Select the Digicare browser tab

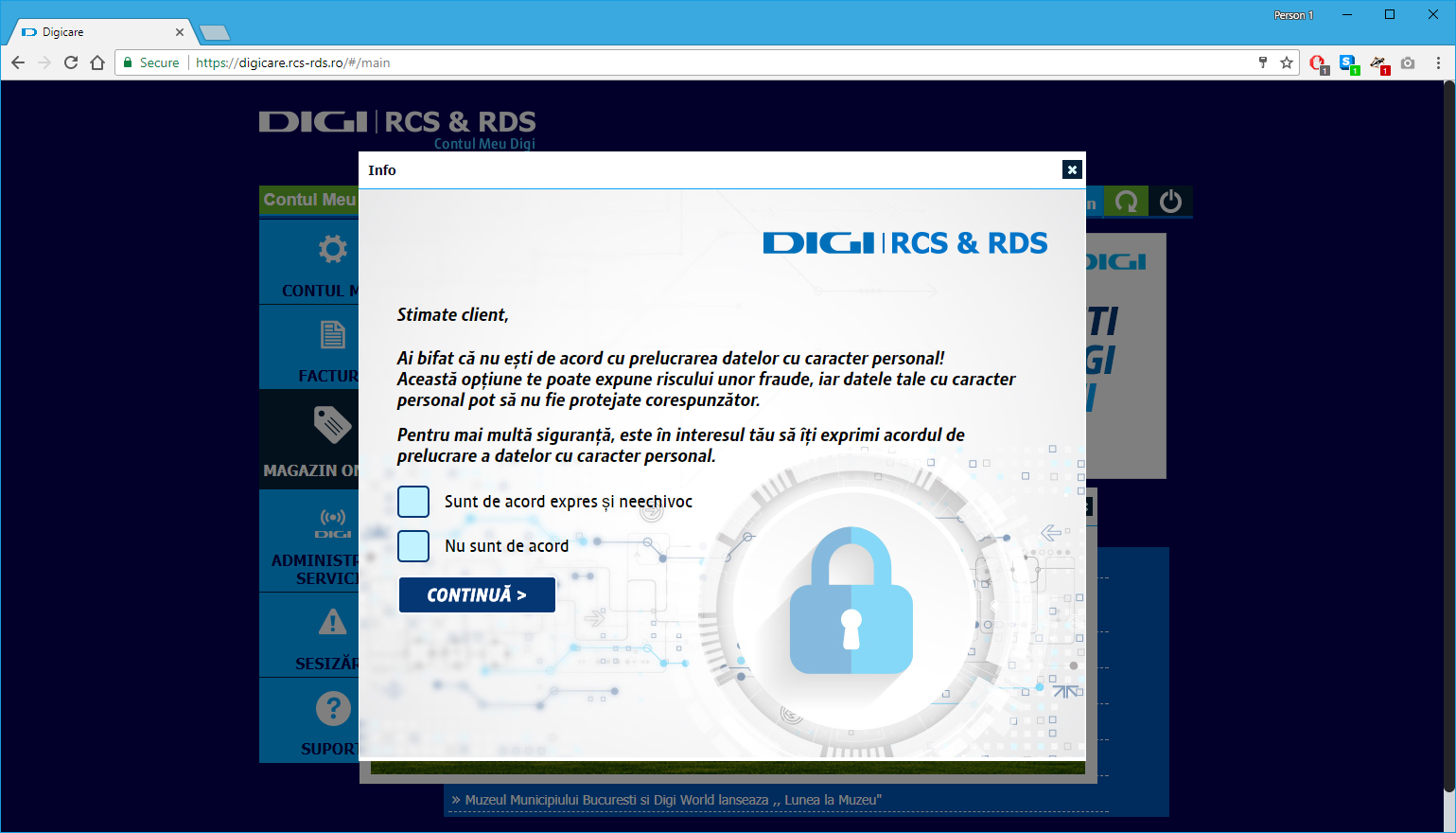point(102,32)
